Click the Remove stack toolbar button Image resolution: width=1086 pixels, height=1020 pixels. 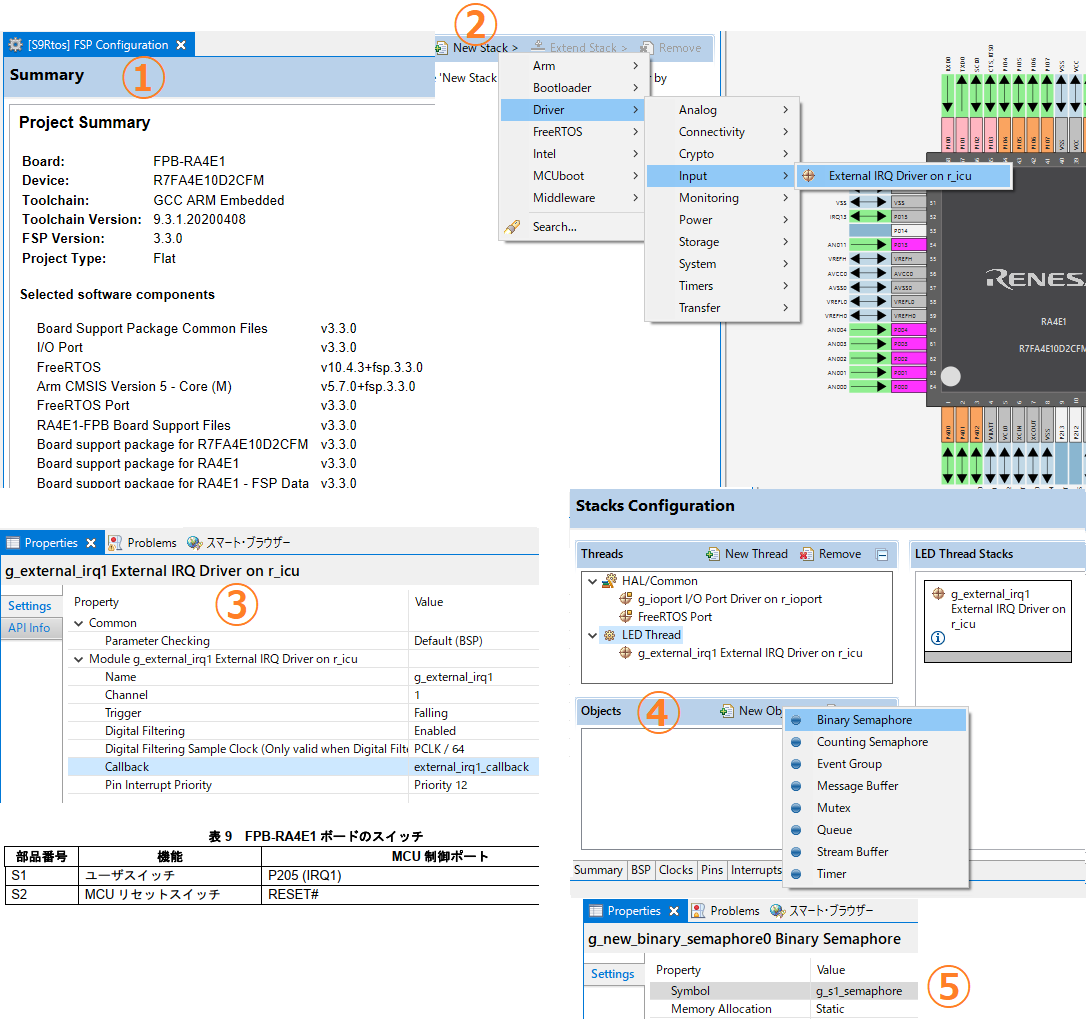click(671, 48)
